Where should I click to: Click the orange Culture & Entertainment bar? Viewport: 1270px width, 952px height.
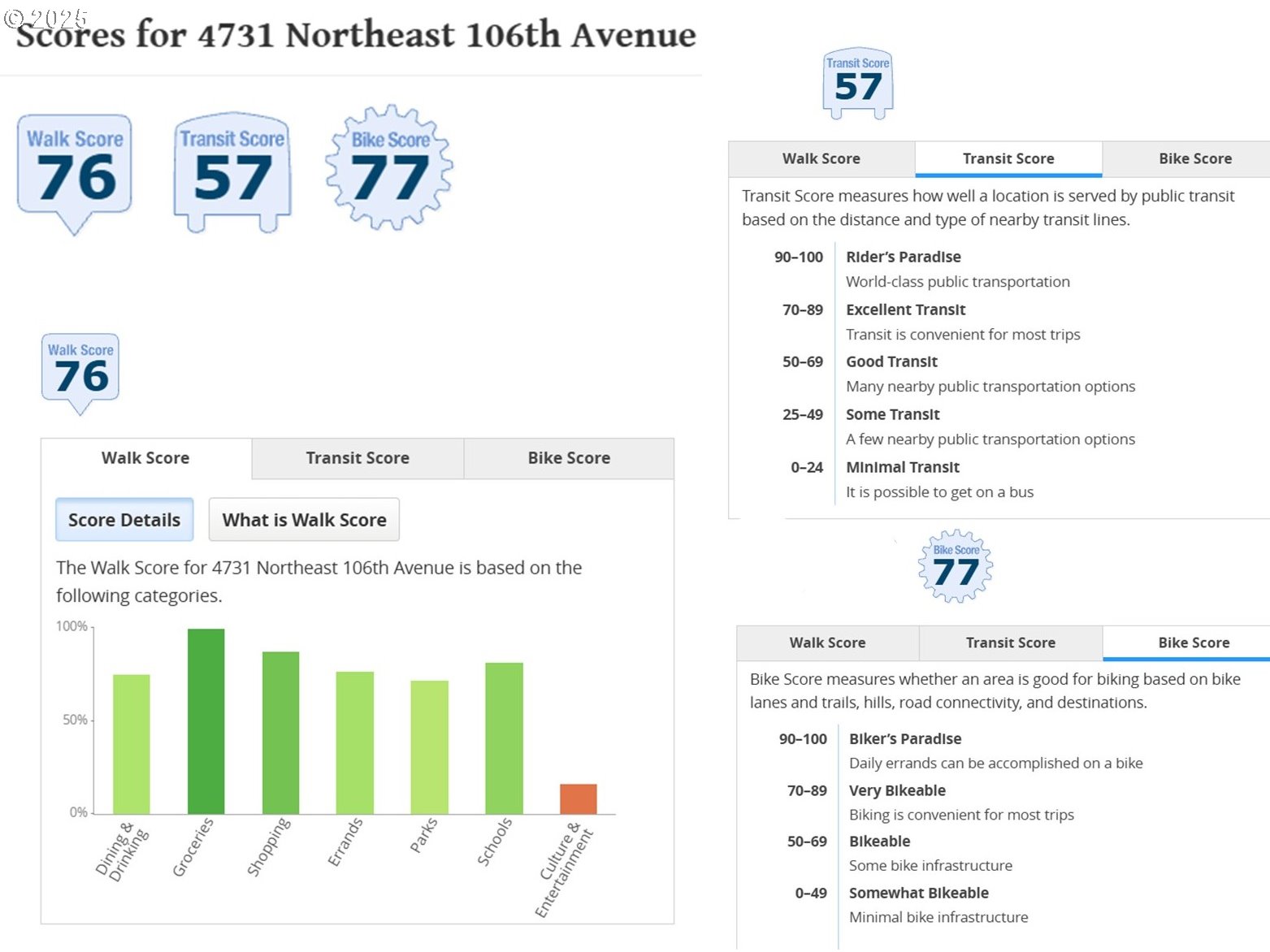coord(578,798)
